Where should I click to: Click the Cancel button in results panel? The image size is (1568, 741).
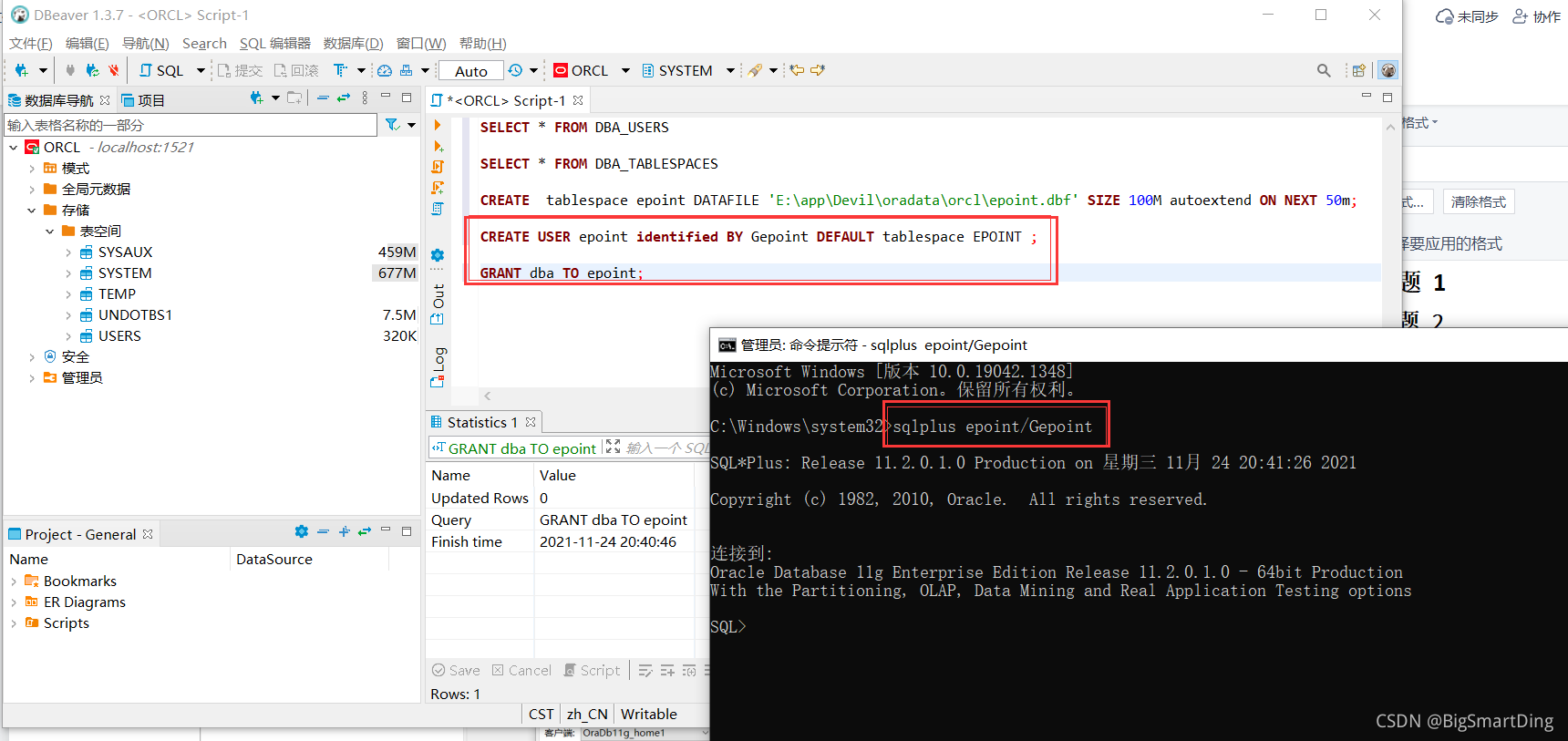(521, 670)
